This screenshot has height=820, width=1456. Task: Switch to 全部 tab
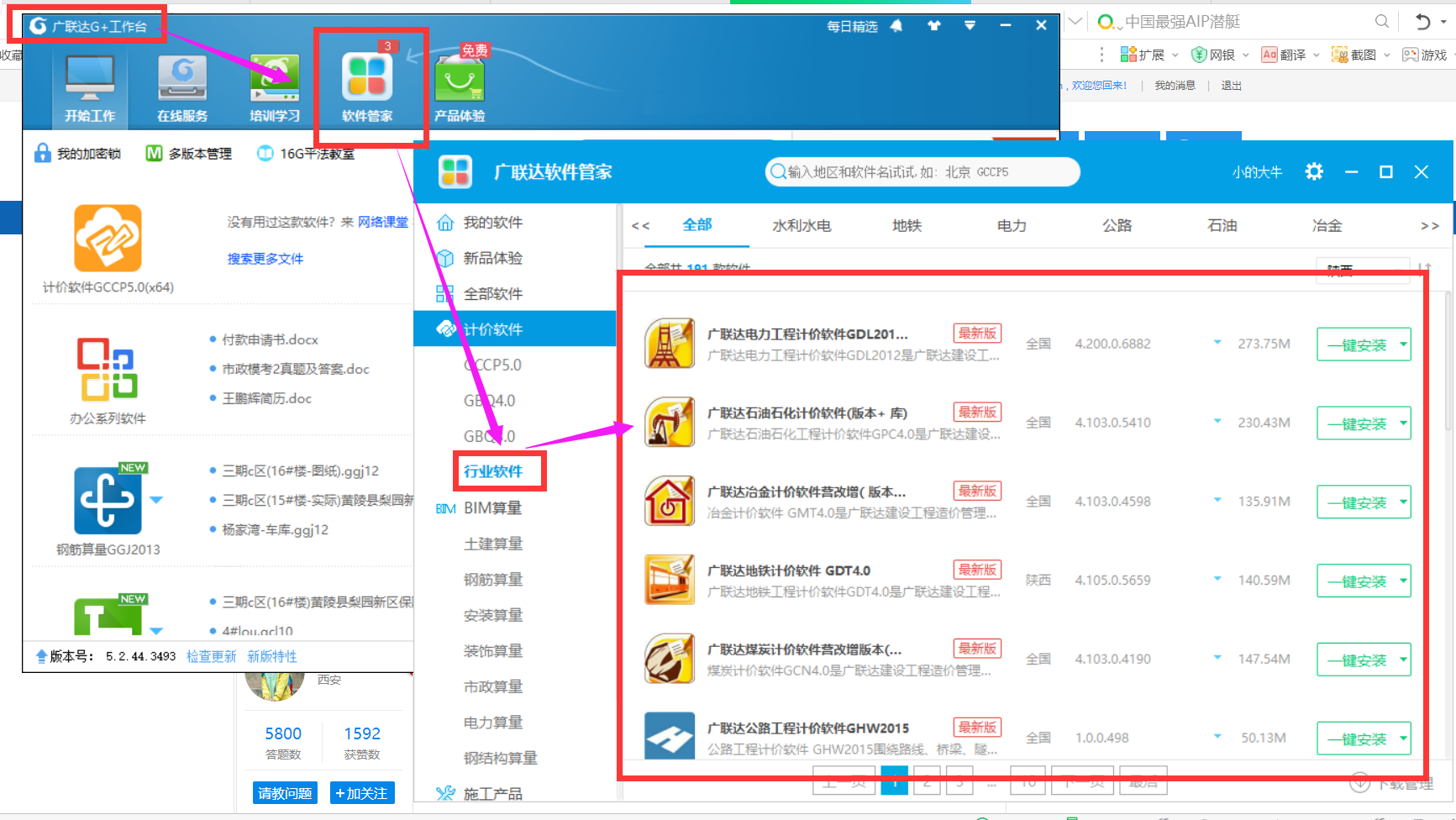(x=696, y=224)
